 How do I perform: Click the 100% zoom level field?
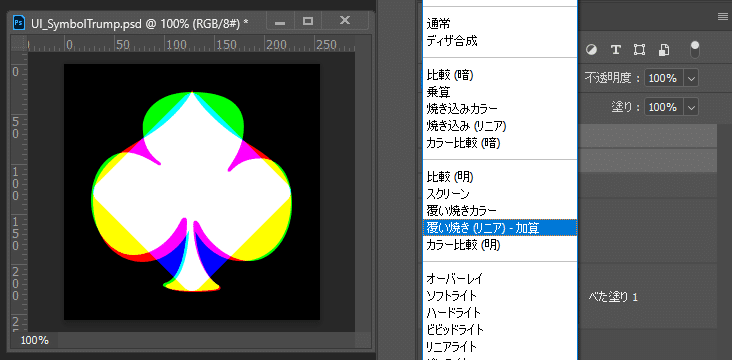(x=34, y=340)
